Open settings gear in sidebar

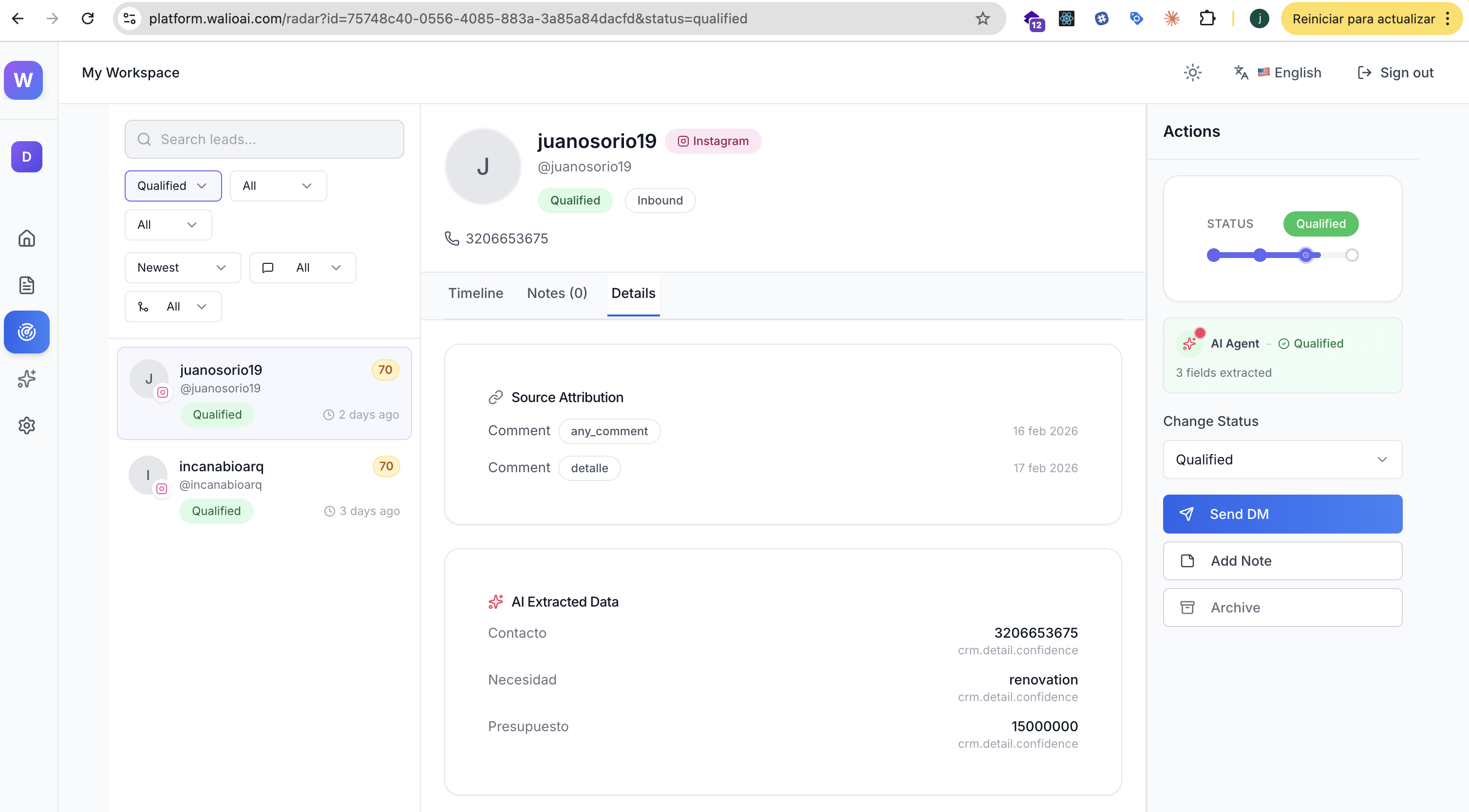pos(26,425)
